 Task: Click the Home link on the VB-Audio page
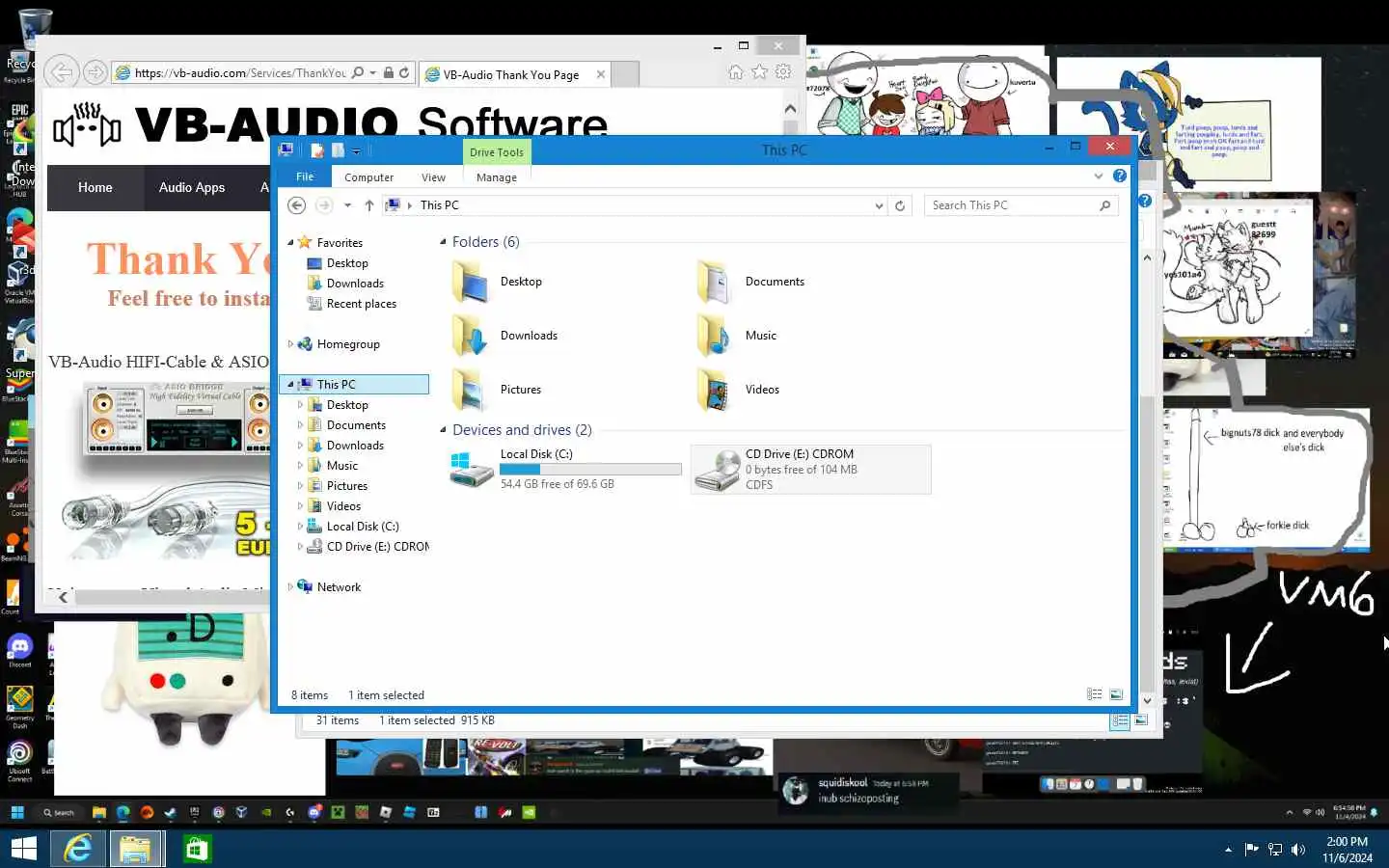[95, 188]
